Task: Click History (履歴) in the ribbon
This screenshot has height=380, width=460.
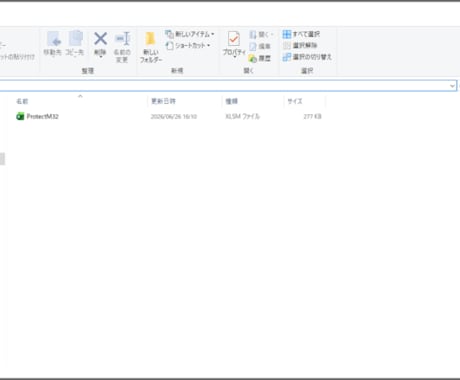Action: coord(260,58)
